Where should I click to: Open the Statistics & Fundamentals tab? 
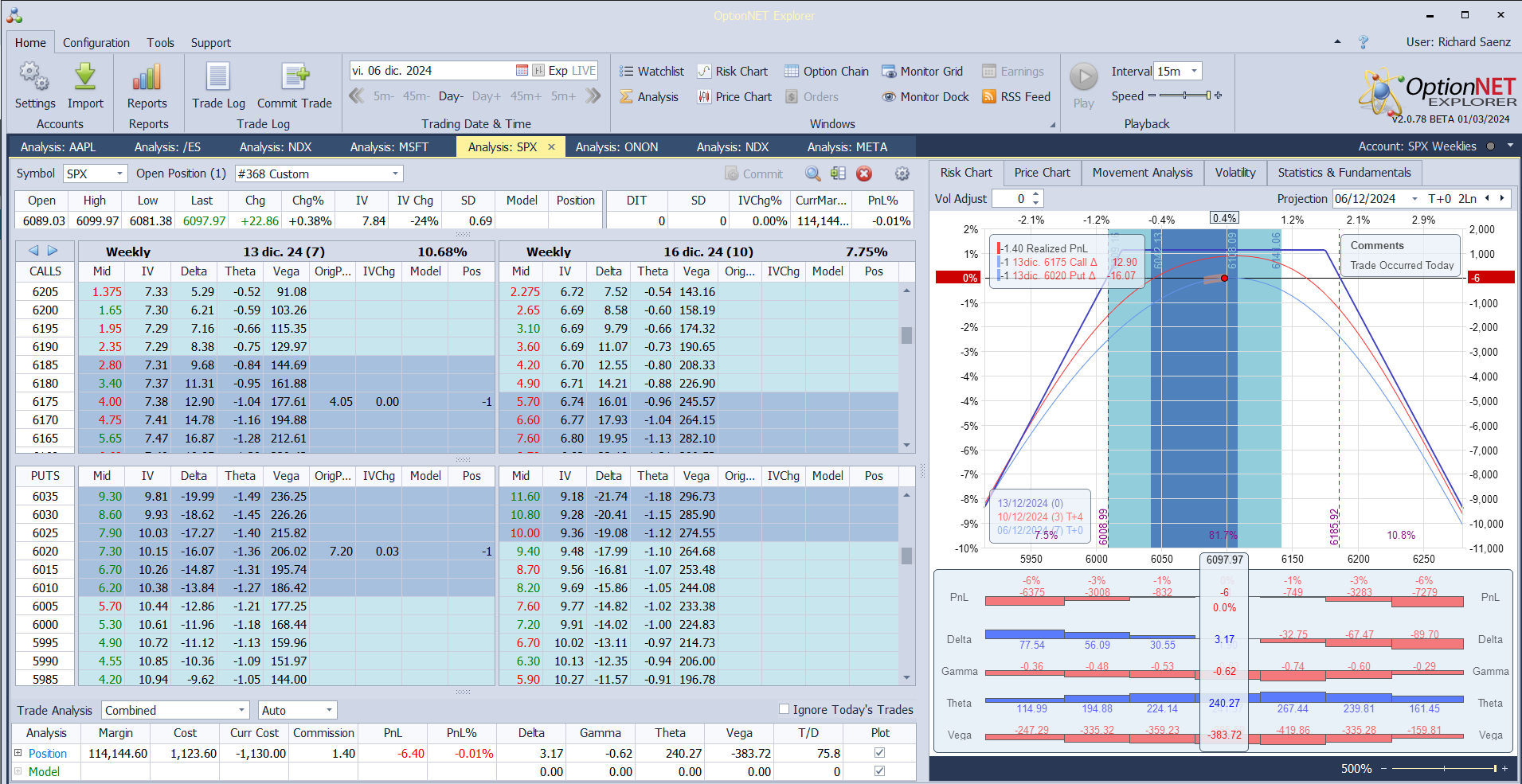(1344, 173)
